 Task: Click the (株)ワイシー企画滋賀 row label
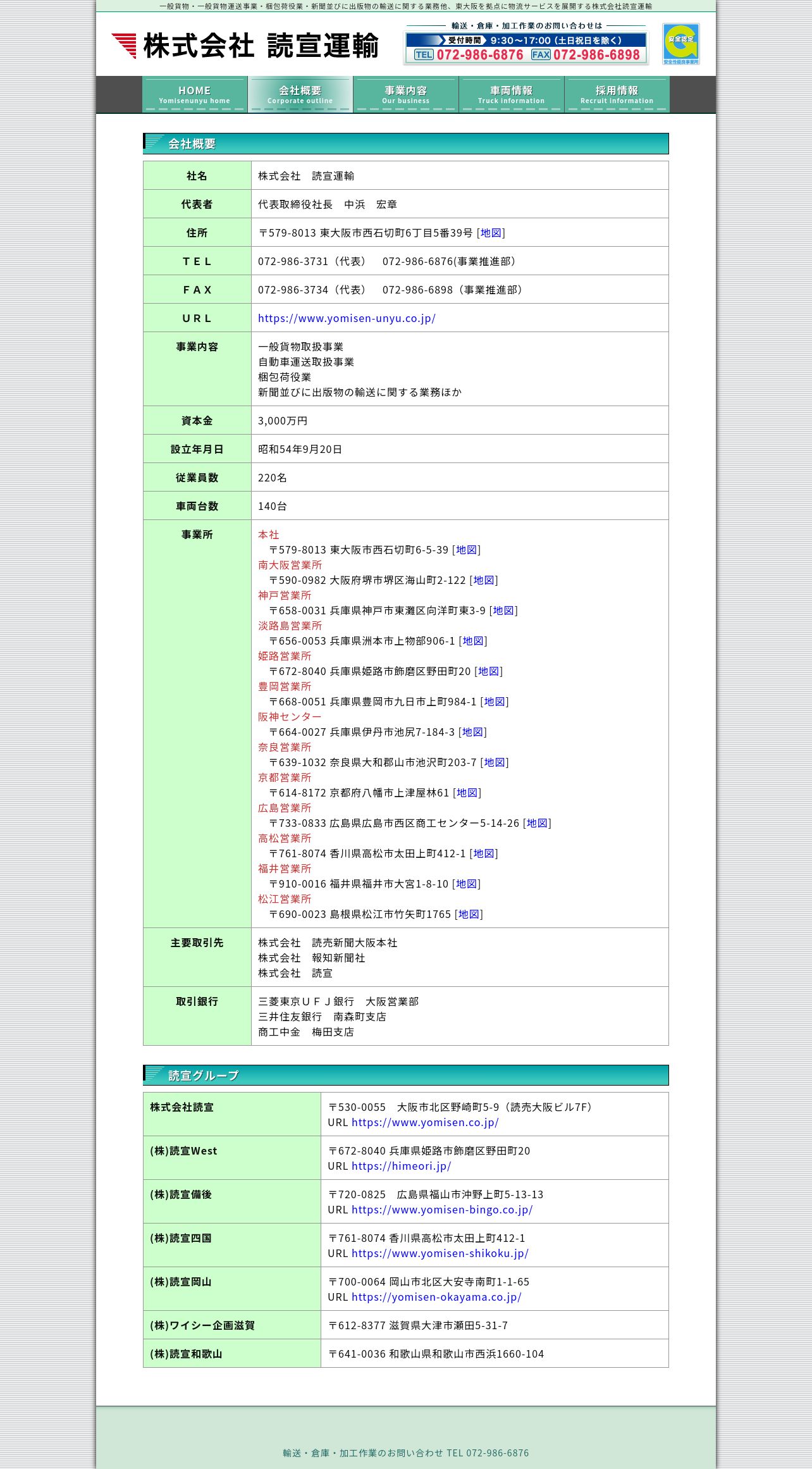202,1325
